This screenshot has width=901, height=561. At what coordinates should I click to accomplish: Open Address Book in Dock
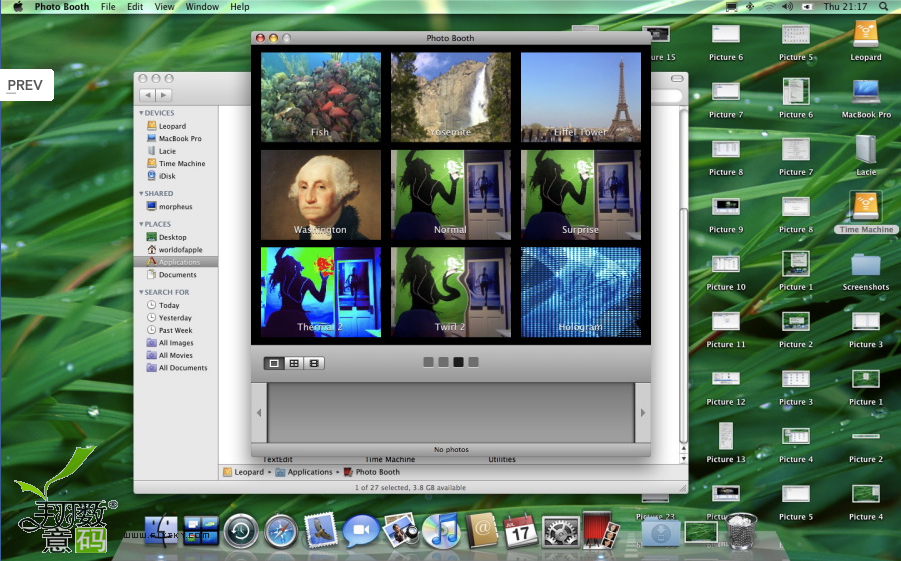pyautogui.click(x=482, y=529)
